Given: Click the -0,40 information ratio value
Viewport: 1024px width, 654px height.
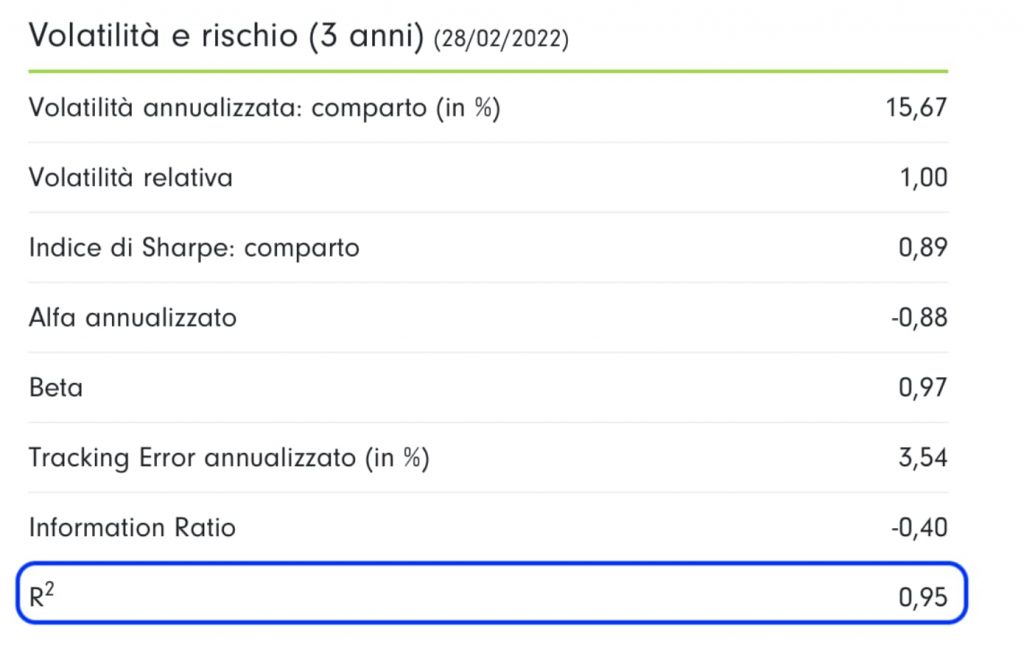Looking at the screenshot, I should tap(919, 527).
